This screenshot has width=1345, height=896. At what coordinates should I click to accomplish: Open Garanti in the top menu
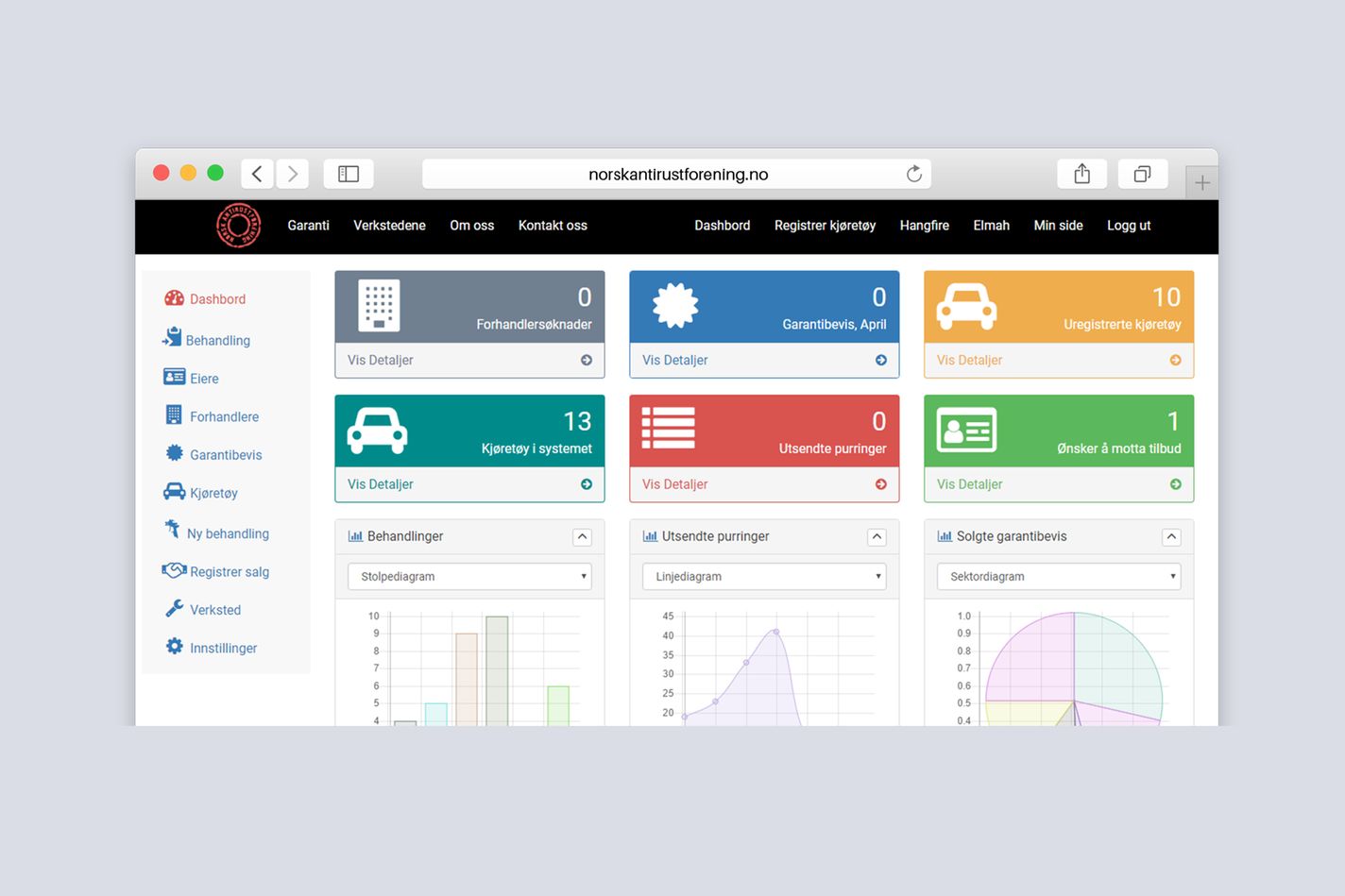pos(308,226)
